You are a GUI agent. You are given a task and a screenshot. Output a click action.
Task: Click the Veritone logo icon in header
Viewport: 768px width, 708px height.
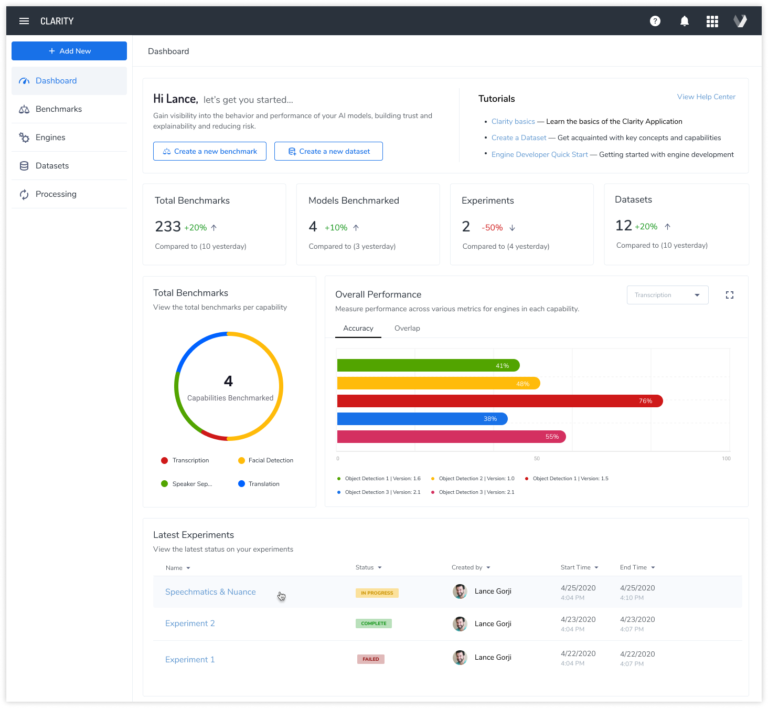coord(740,21)
